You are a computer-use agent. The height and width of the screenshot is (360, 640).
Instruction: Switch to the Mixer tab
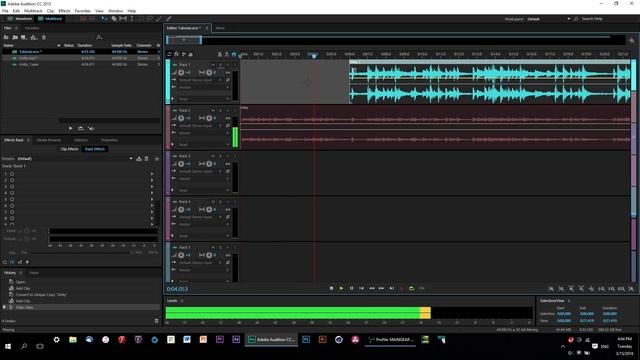click(220, 28)
